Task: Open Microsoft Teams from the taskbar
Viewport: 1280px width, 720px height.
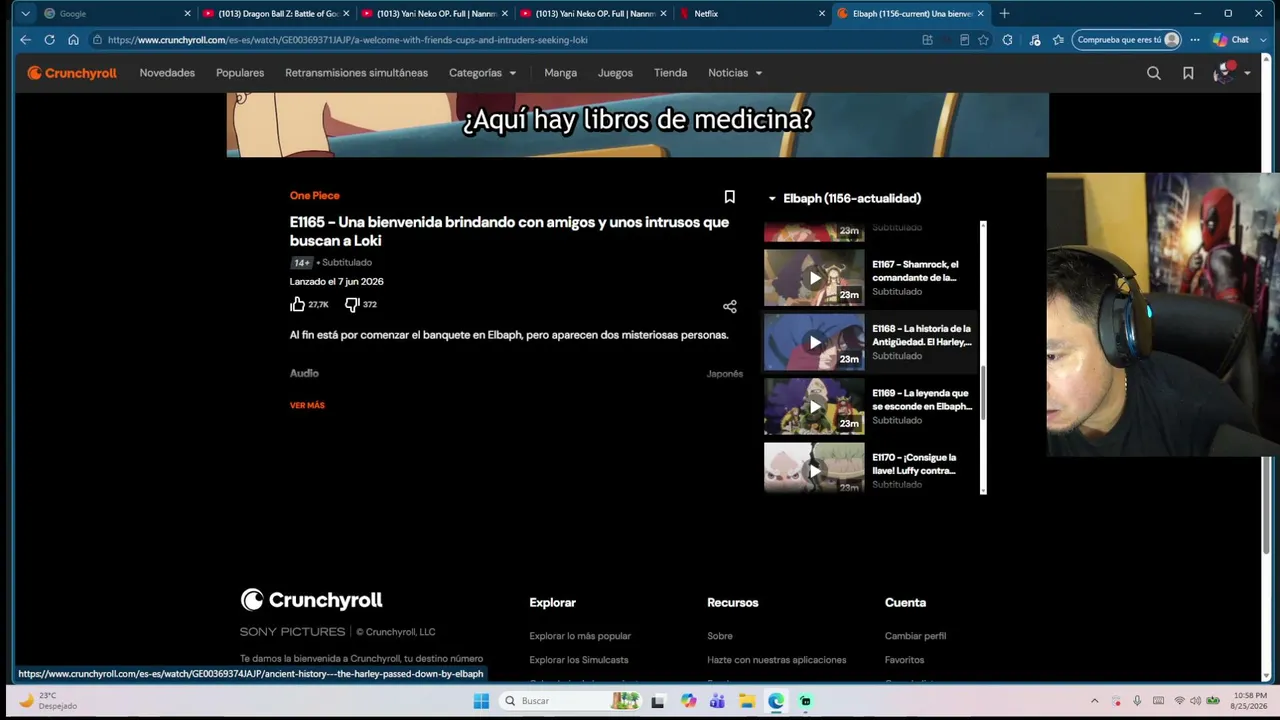Action: pos(717,701)
